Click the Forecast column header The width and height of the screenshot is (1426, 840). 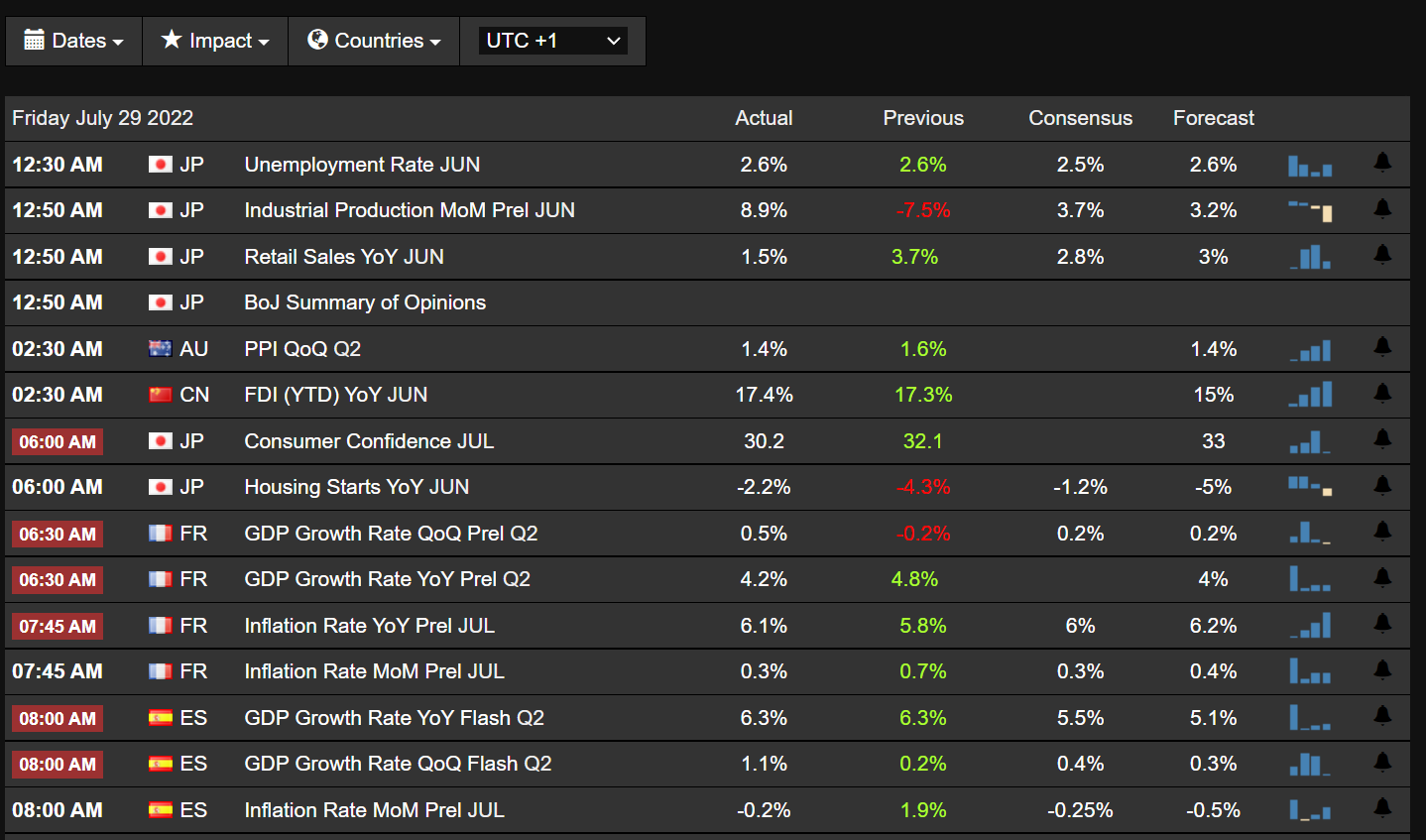pos(1213,118)
